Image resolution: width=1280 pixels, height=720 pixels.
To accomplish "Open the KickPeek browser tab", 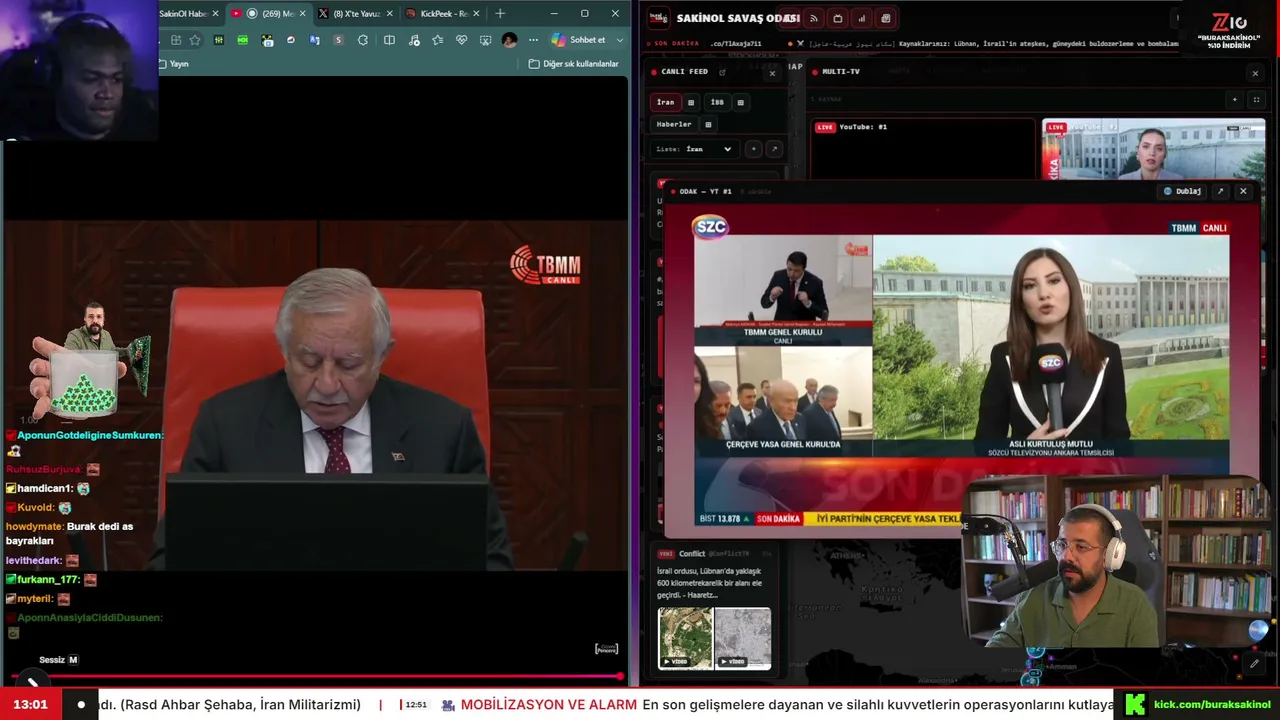I will pyautogui.click(x=443, y=14).
